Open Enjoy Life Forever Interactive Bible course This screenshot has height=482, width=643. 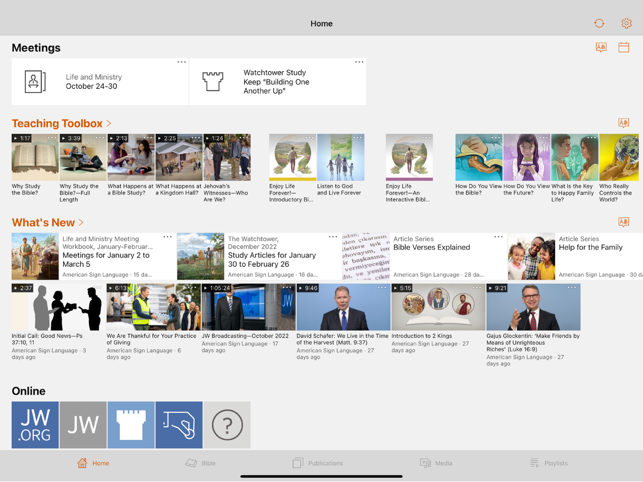(x=409, y=158)
